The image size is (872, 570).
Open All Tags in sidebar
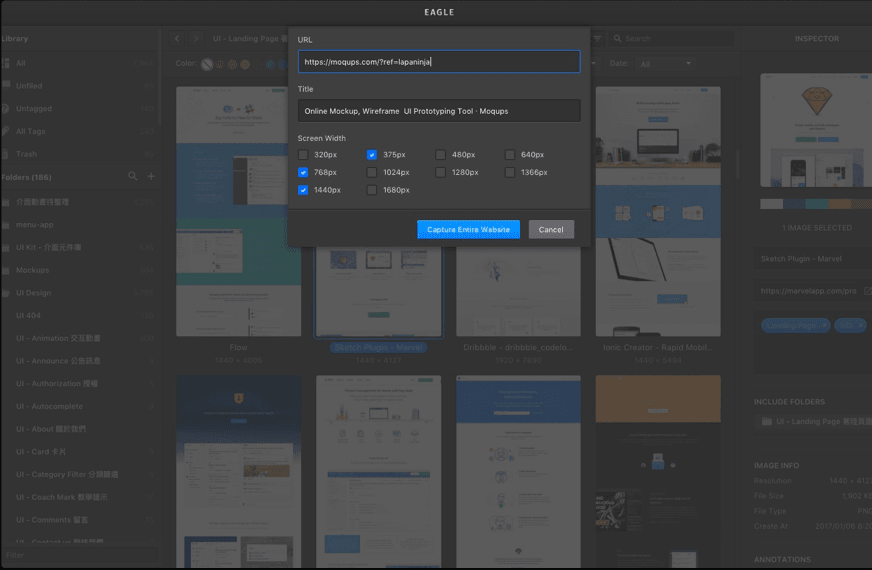(x=78, y=131)
